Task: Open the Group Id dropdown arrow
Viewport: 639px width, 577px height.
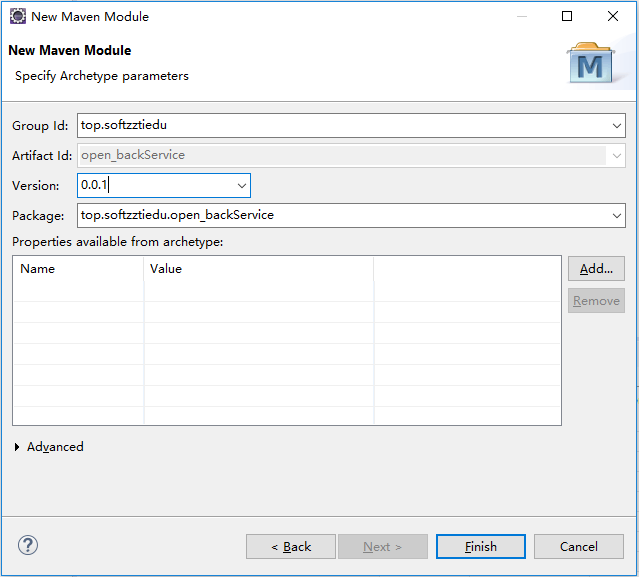Action: (x=617, y=126)
